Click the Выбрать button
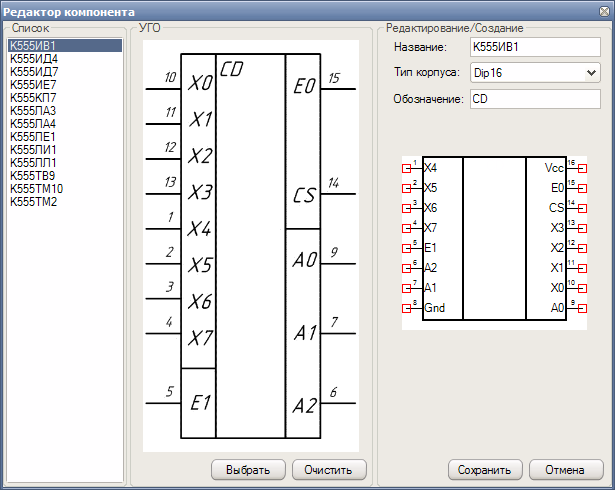Image resolution: width=615 pixels, height=490 pixels. [248, 470]
